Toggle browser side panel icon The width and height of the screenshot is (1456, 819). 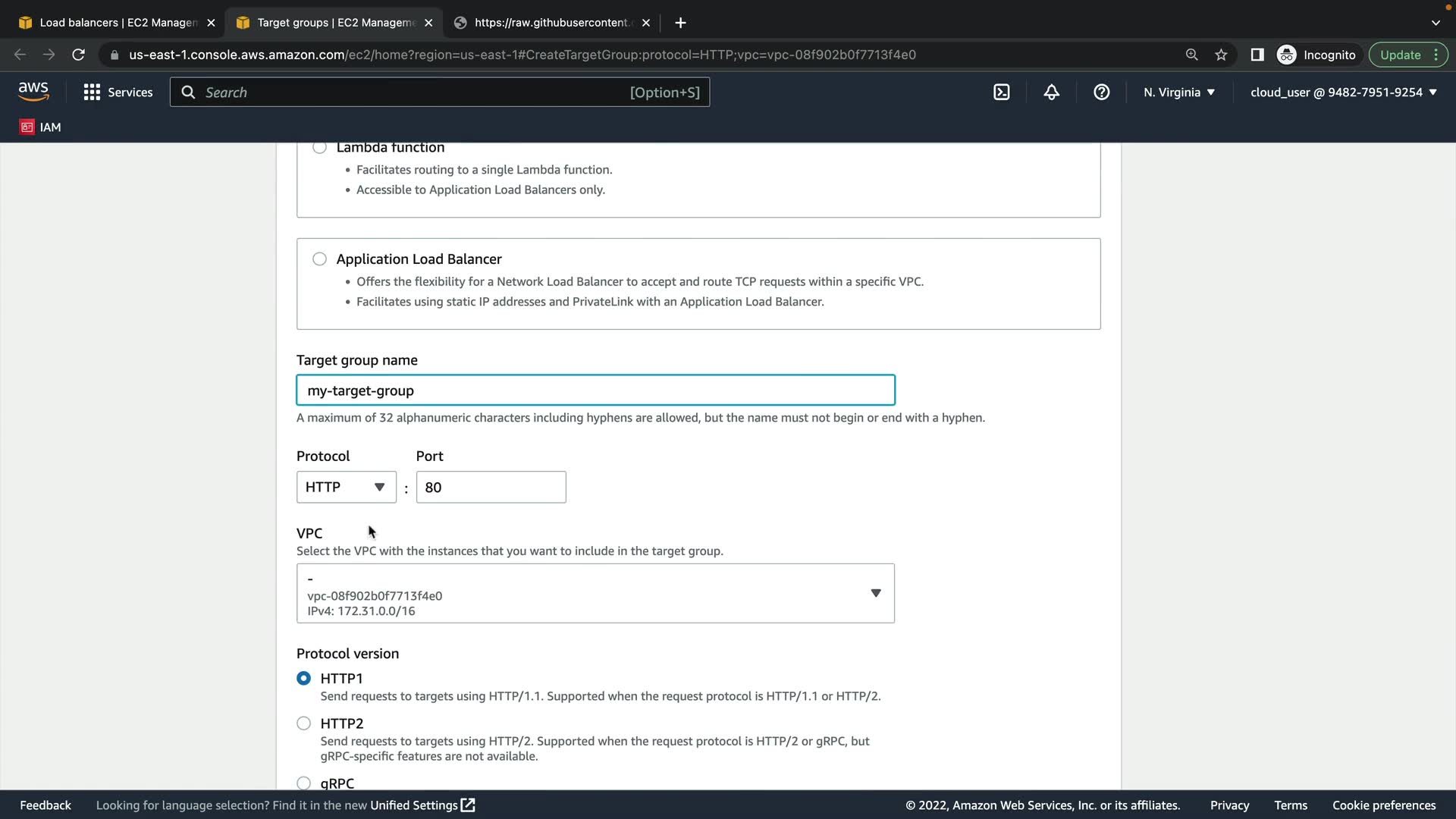tap(1257, 55)
